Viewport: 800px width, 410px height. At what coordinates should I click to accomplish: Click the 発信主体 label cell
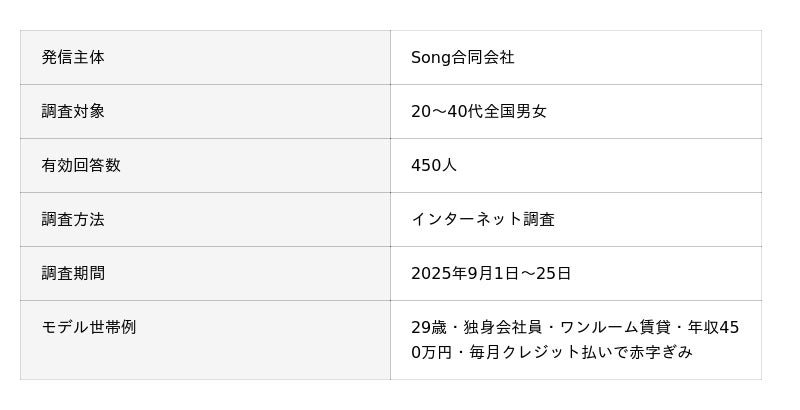pos(73,58)
